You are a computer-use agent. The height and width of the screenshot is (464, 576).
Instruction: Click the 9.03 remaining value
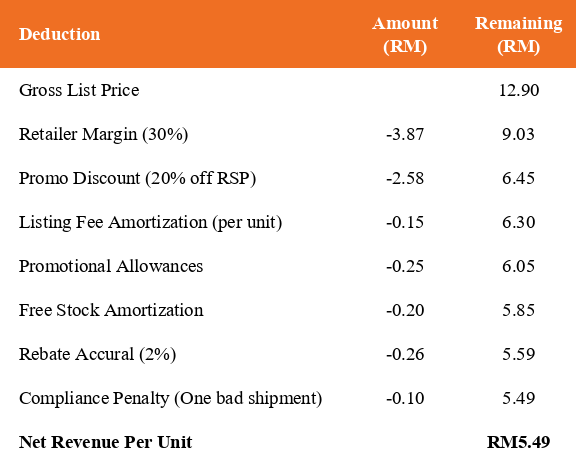click(x=518, y=134)
